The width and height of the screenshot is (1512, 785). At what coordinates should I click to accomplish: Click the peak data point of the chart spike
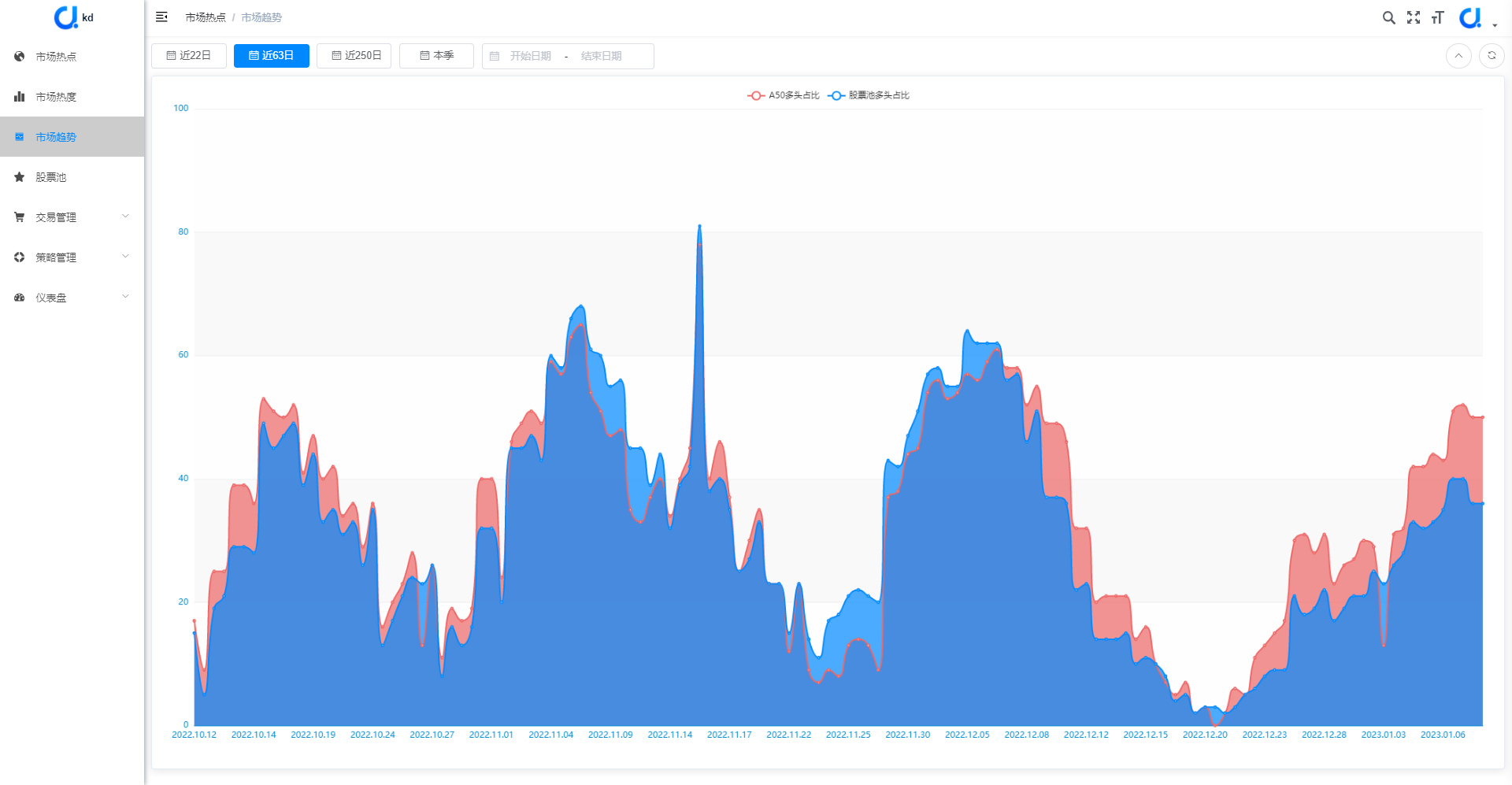coord(699,226)
